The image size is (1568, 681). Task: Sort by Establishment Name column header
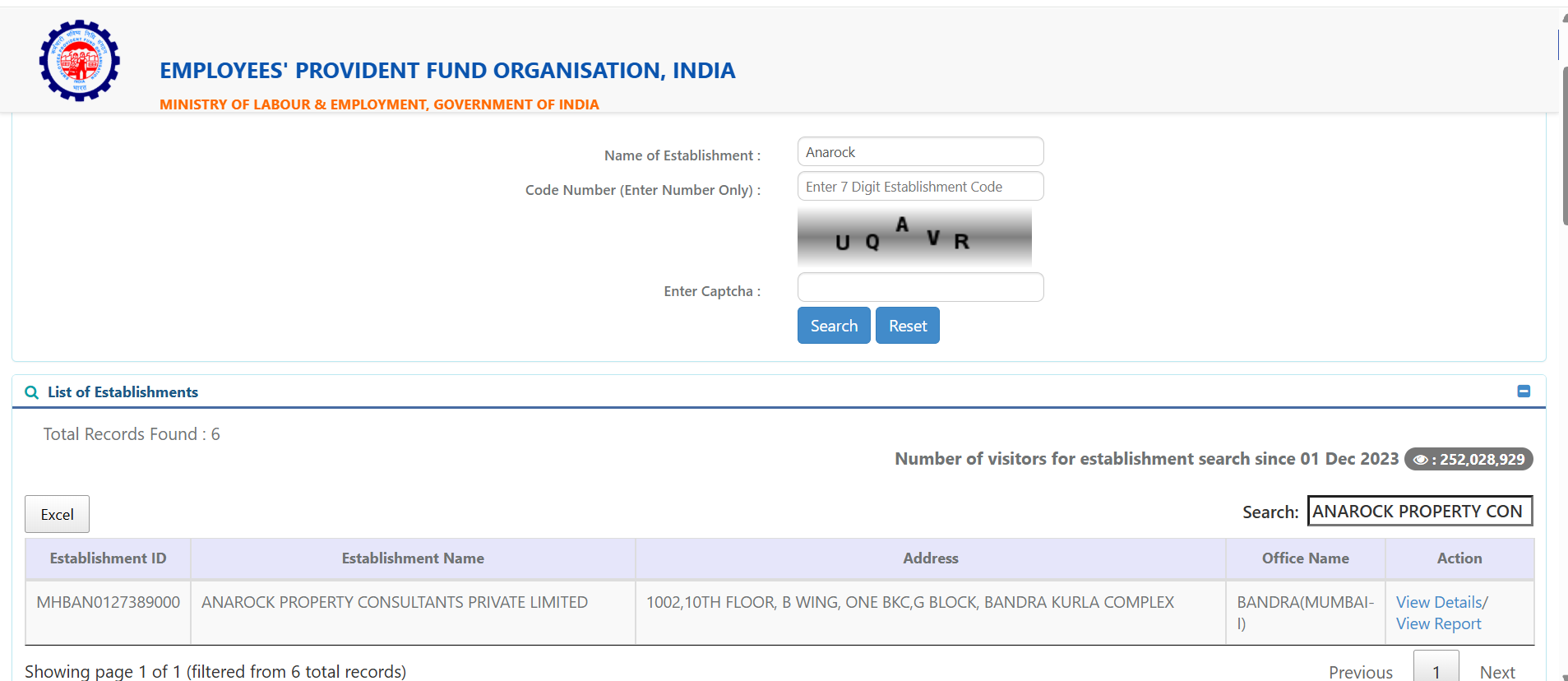(x=413, y=558)
